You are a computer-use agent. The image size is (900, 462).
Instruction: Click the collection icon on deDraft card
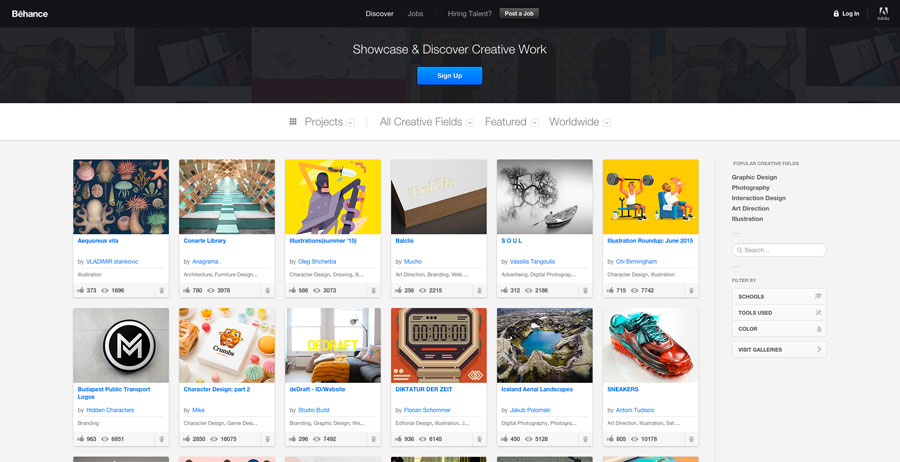click(x=373, y=440)
